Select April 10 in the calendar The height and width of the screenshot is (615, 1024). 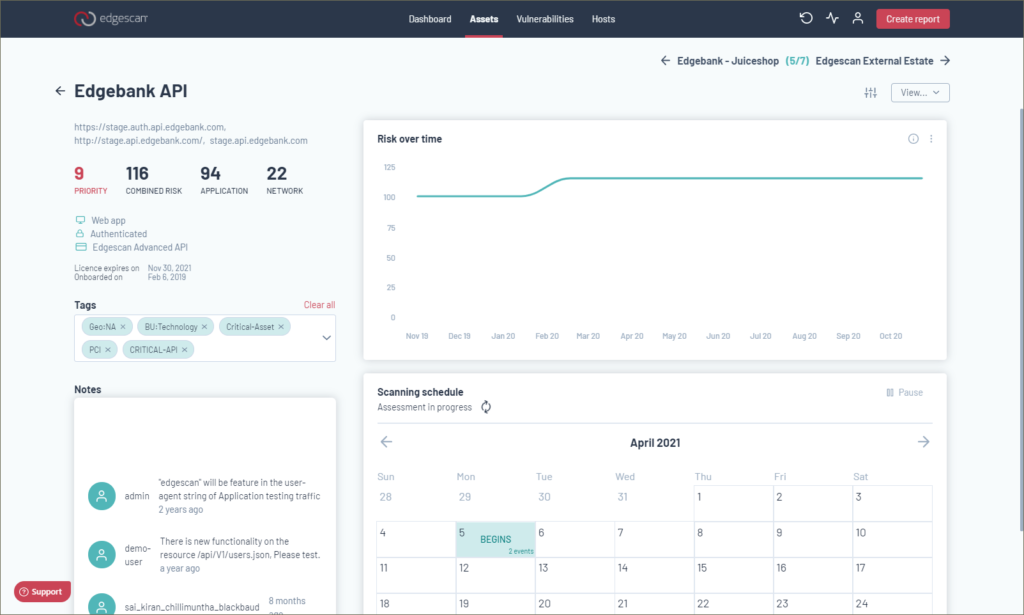coord(892,539)
